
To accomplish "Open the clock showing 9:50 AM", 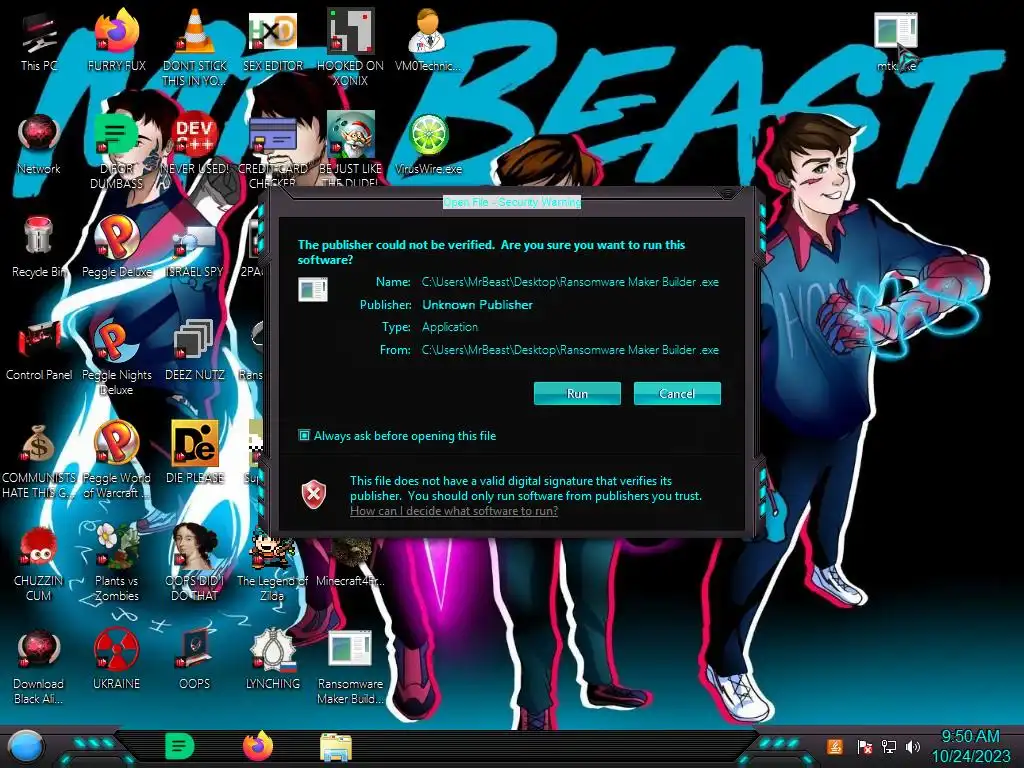I will pyautogui.click(x=970, y=746).
